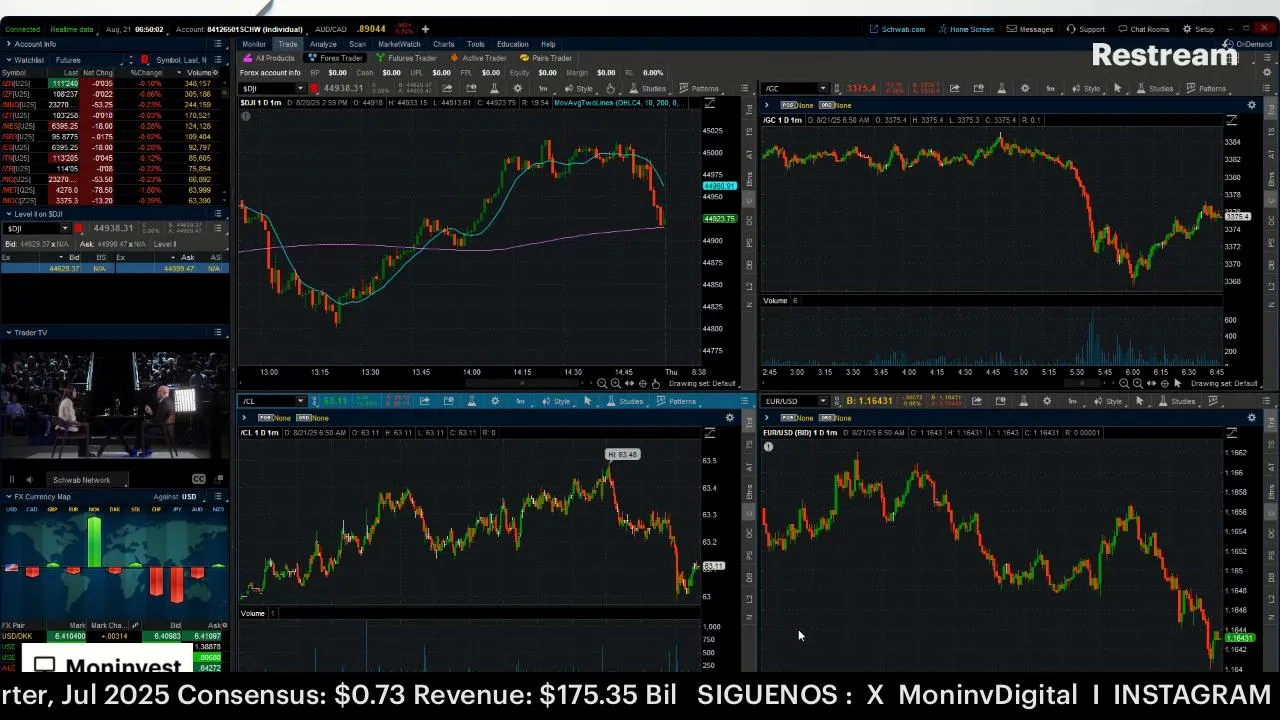
Task: Open the Messages envelope
Action: coord(1030,29)
